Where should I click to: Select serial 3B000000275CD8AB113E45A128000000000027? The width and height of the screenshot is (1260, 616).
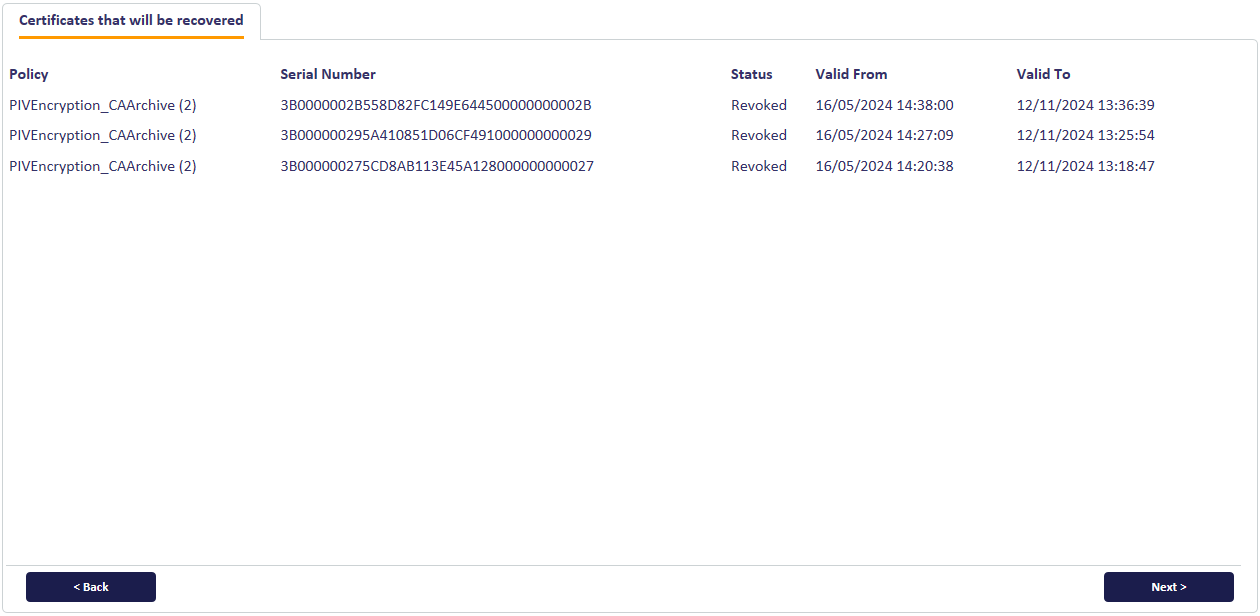click(x=437, y=166)
